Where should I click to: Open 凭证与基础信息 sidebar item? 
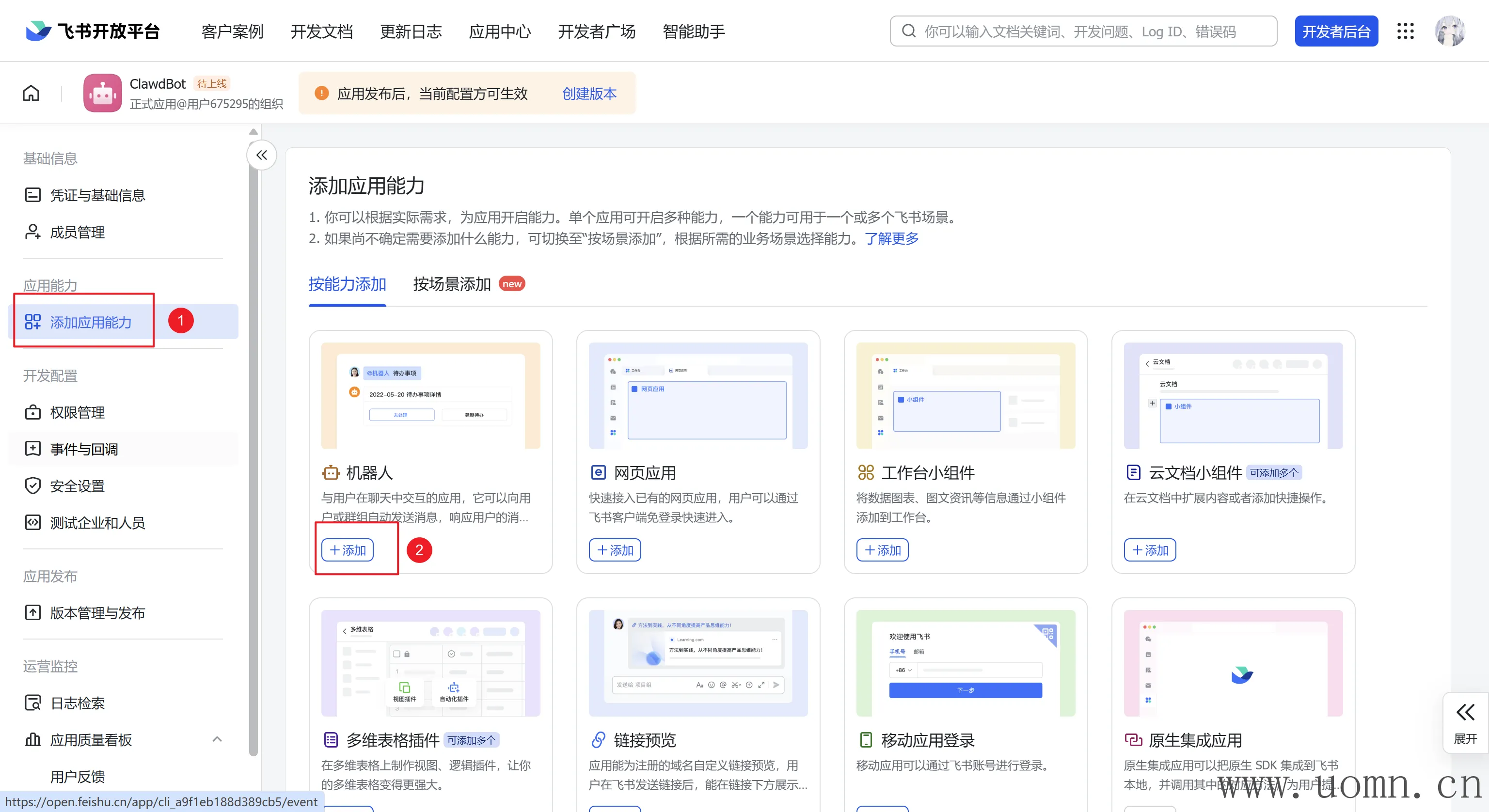97,195
